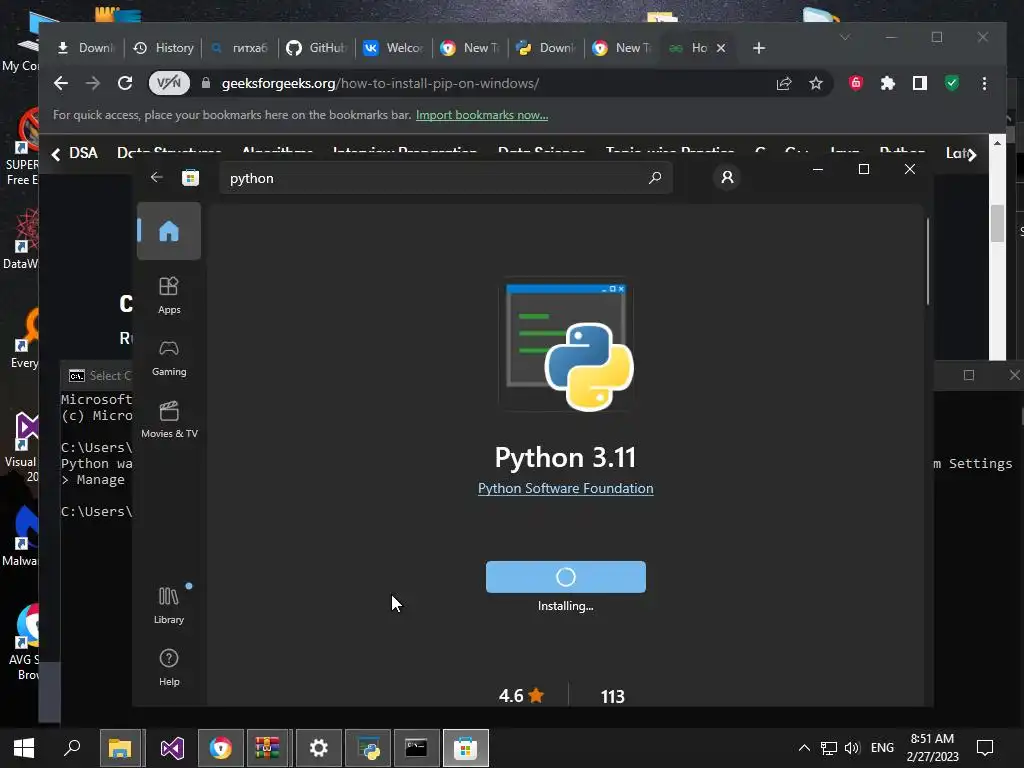Open File Explorer from taskbar
1024x768 pixels.
pos(120,748)
